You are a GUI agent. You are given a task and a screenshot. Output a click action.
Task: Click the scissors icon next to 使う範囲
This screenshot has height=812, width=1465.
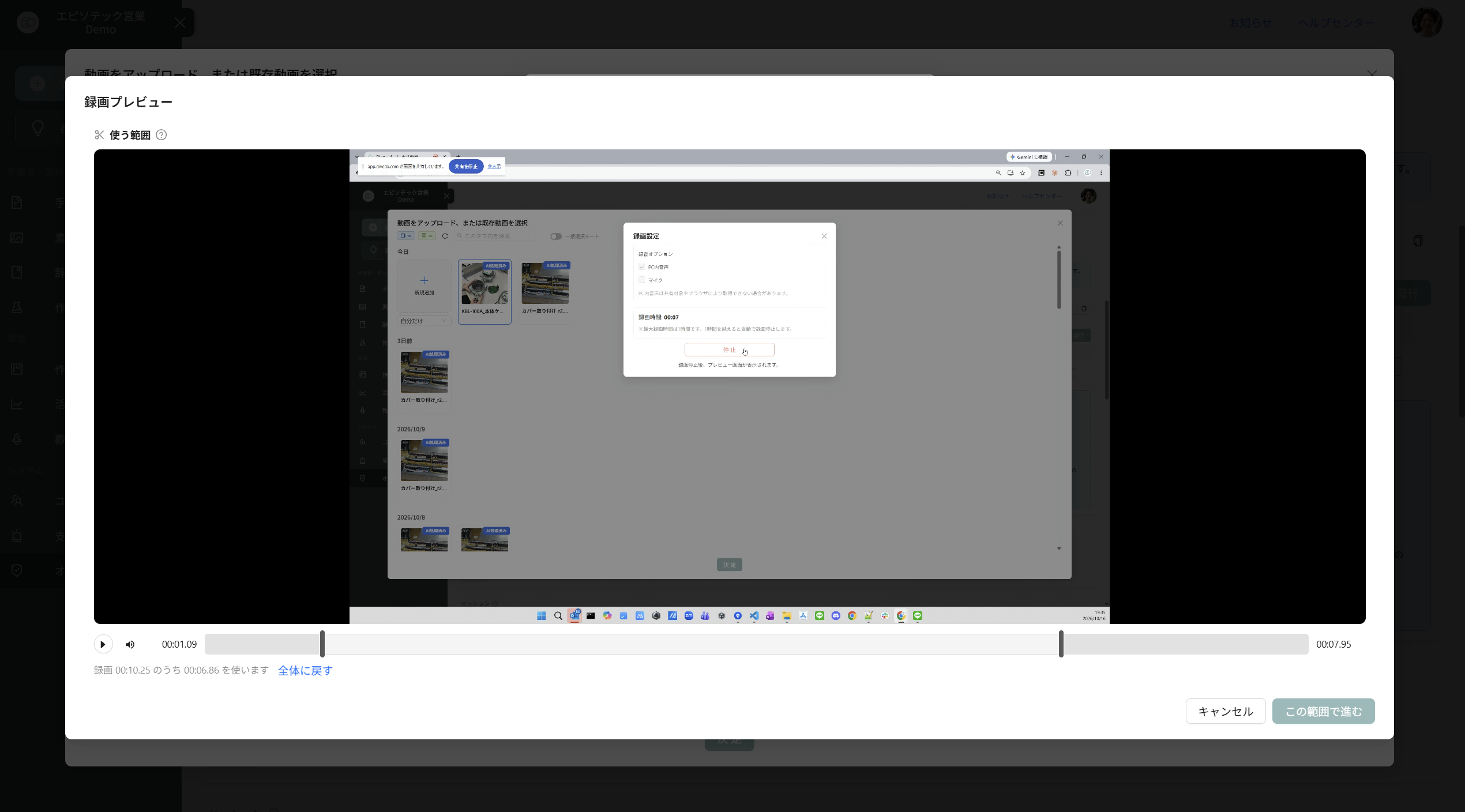tap(99, 135)
